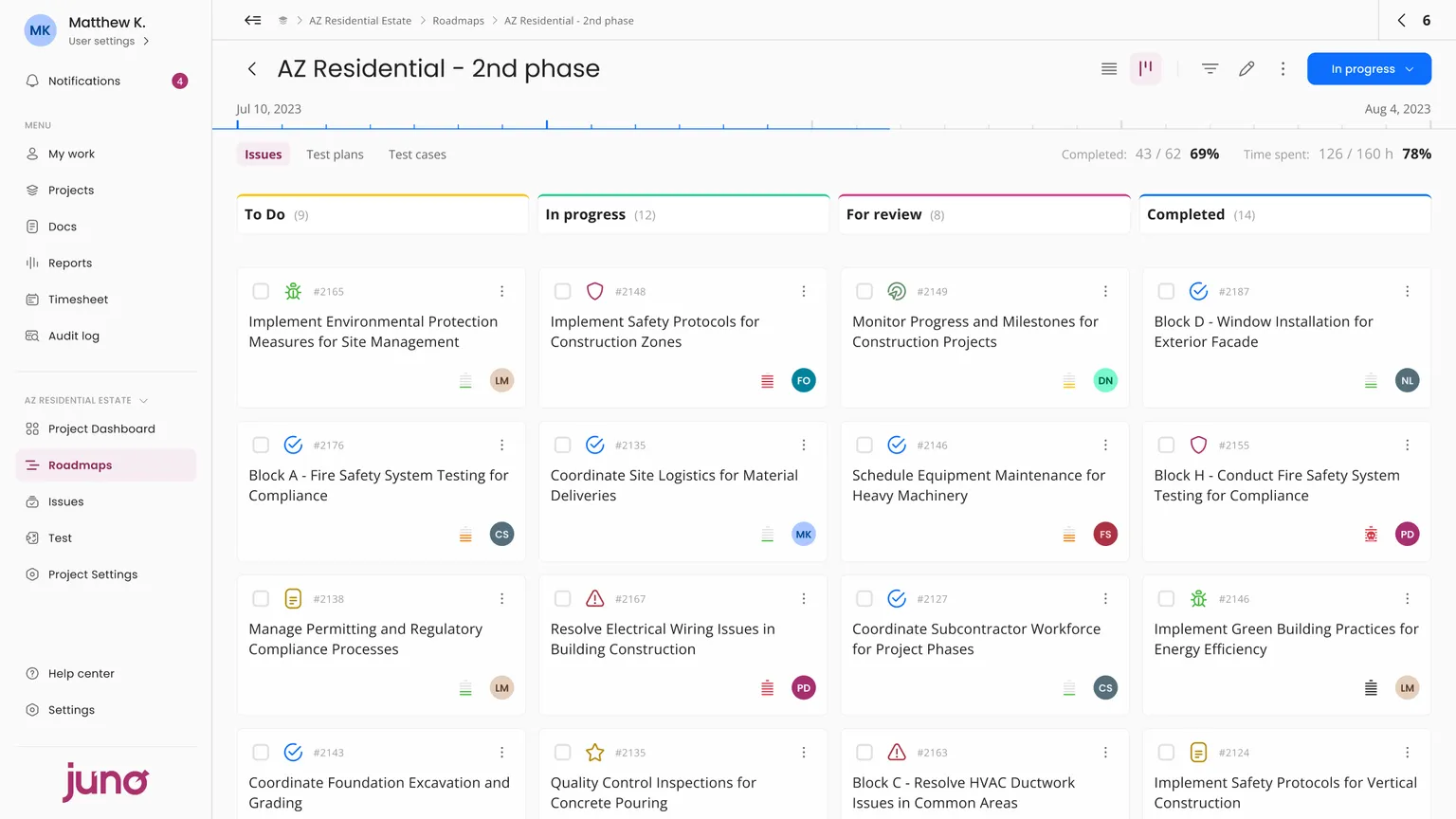Expand AZ Residential Estate project section

coord(143,401)
